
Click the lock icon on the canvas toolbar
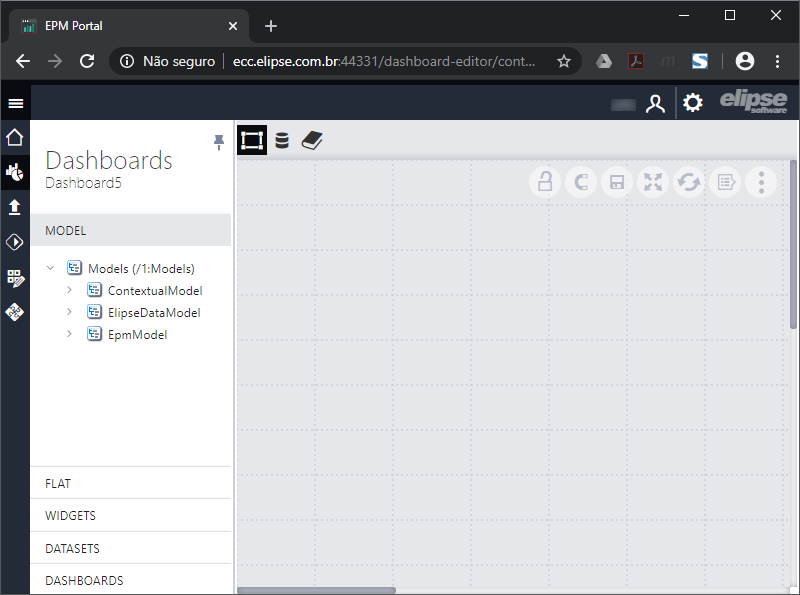coord(545,182)
